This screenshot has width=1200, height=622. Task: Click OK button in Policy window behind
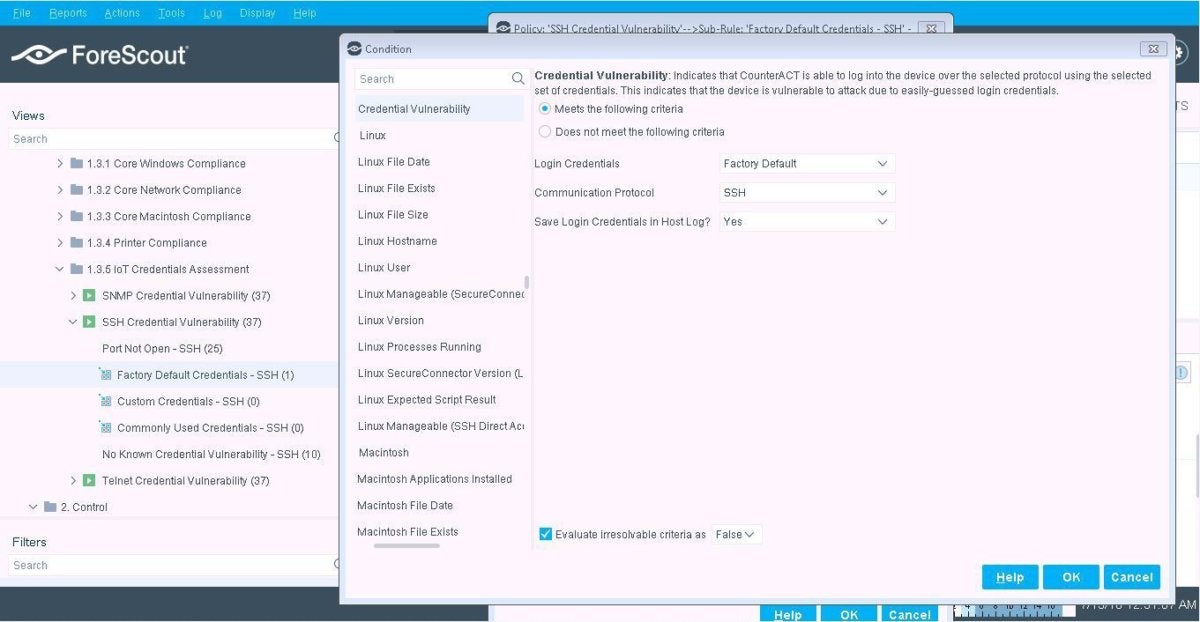click(x=849, y=614)
